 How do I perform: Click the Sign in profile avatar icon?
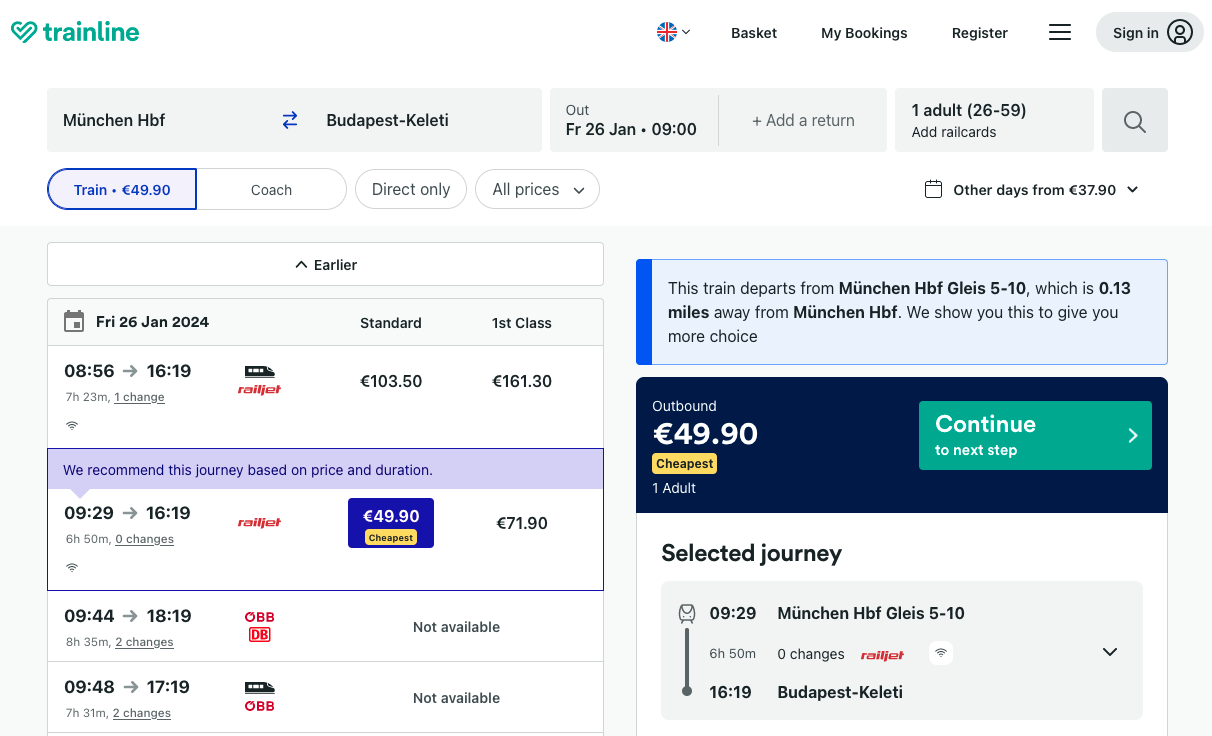[1180, 33]
